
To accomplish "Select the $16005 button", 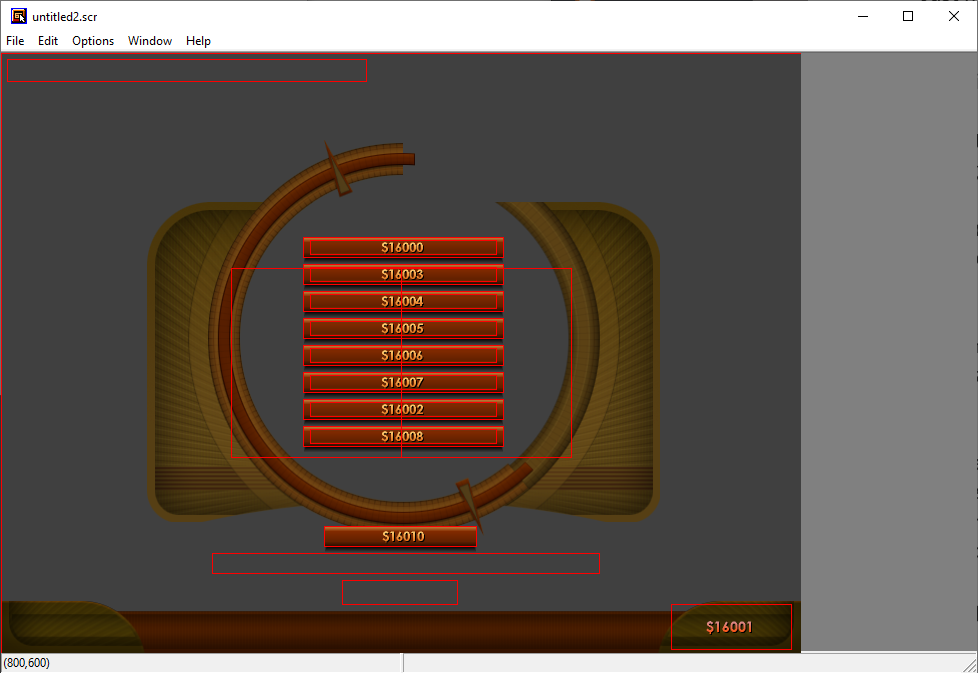I will pyautogui.click(x=403, y=329).
